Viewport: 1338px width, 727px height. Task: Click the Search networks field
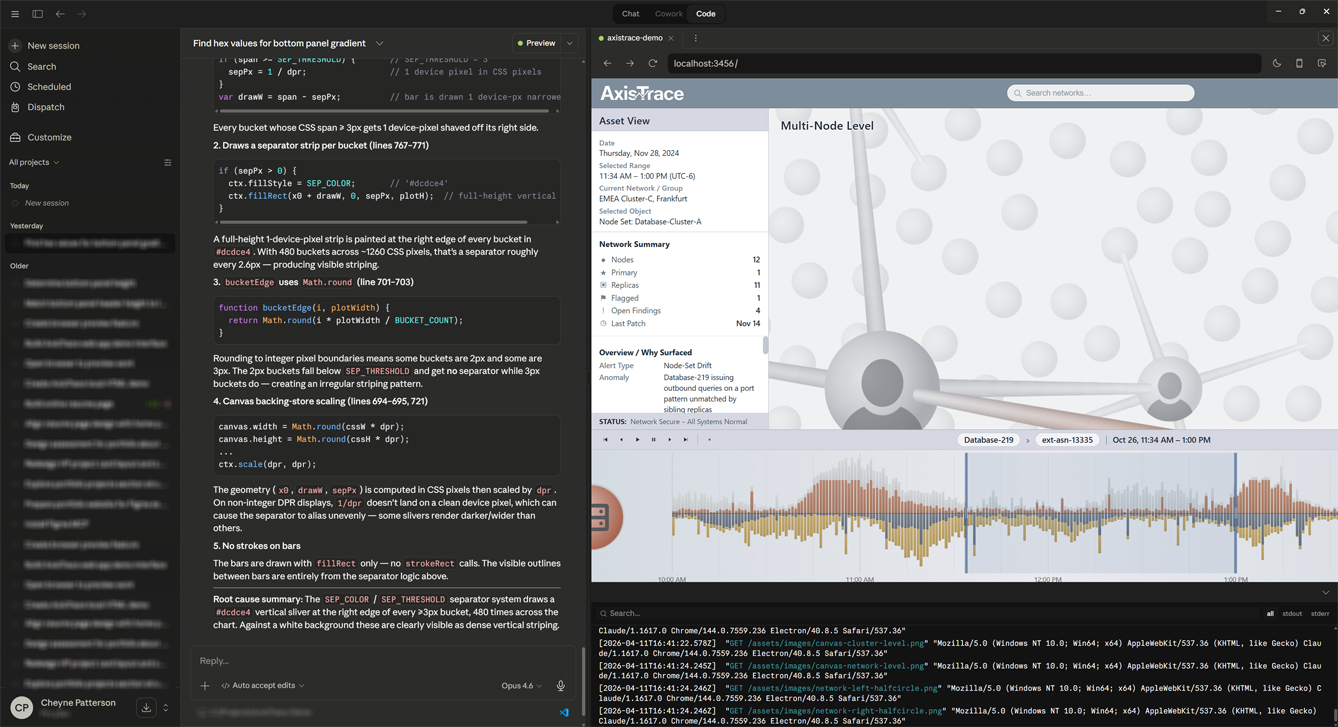(x=1100, y=93)
